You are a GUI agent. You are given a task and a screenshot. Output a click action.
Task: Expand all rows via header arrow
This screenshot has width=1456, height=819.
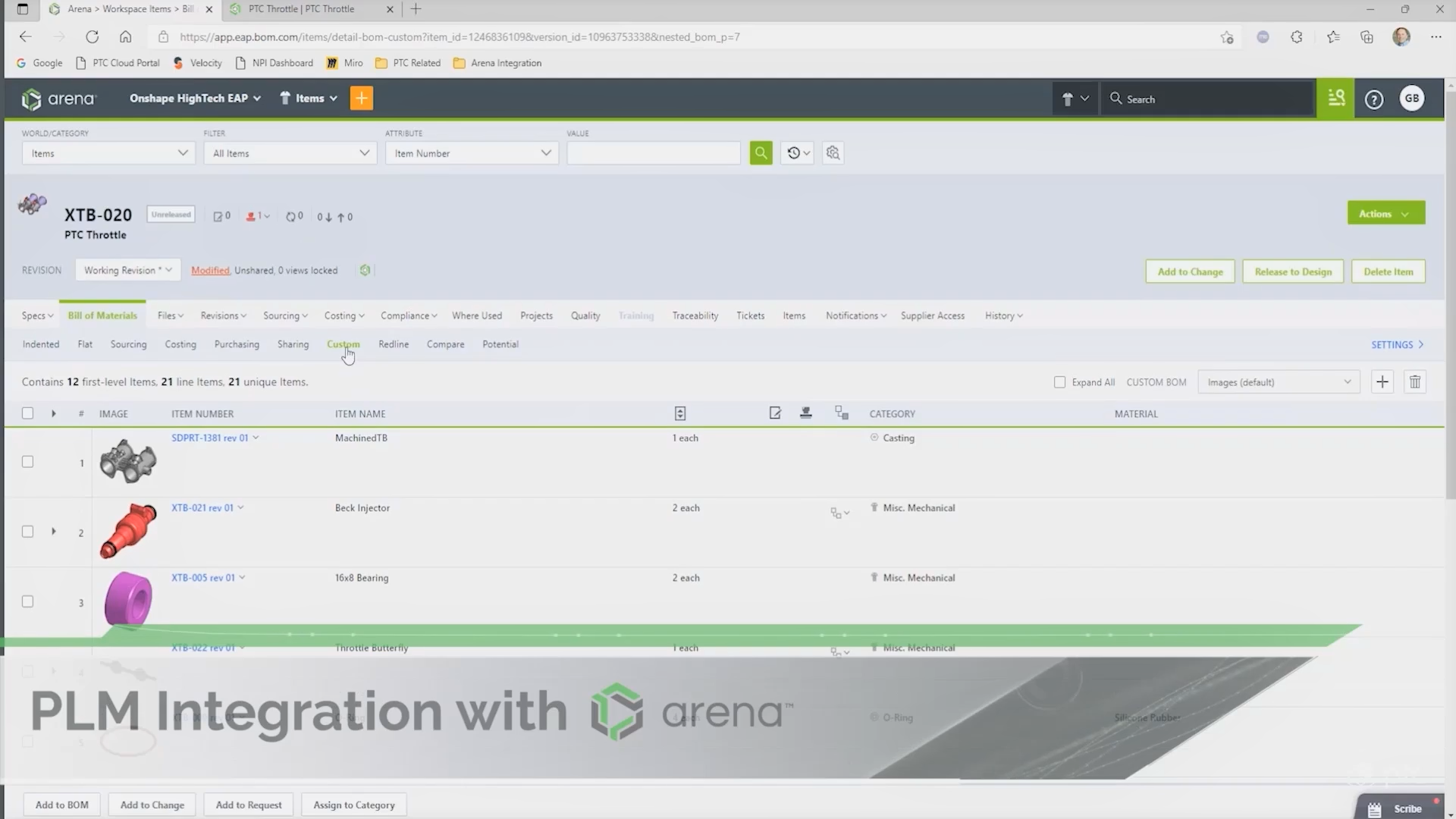click(x=53, y=413)
